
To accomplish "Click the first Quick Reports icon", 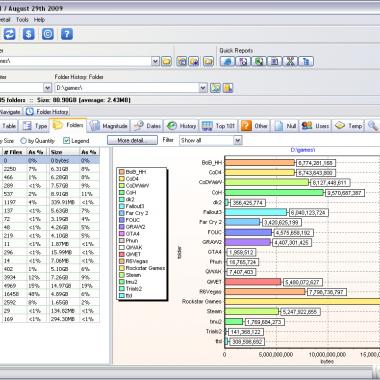I will coord(227,61).
